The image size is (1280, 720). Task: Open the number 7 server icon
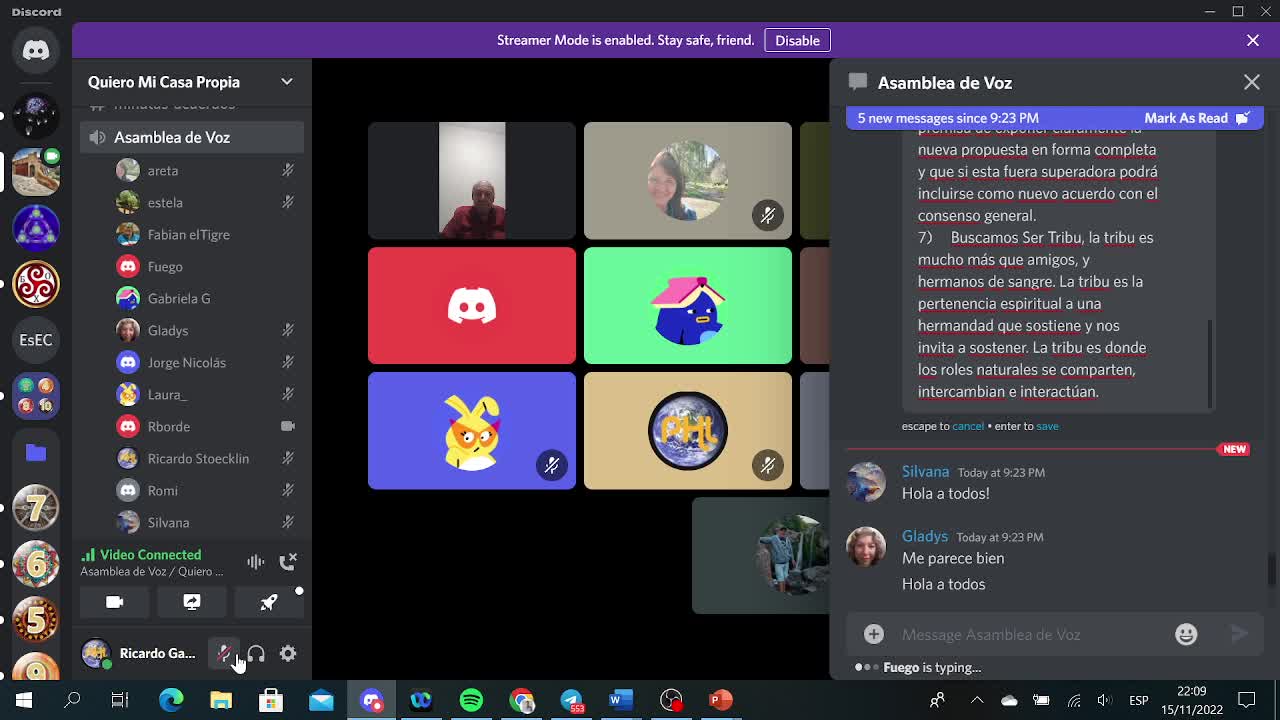[x=36, y=508]
